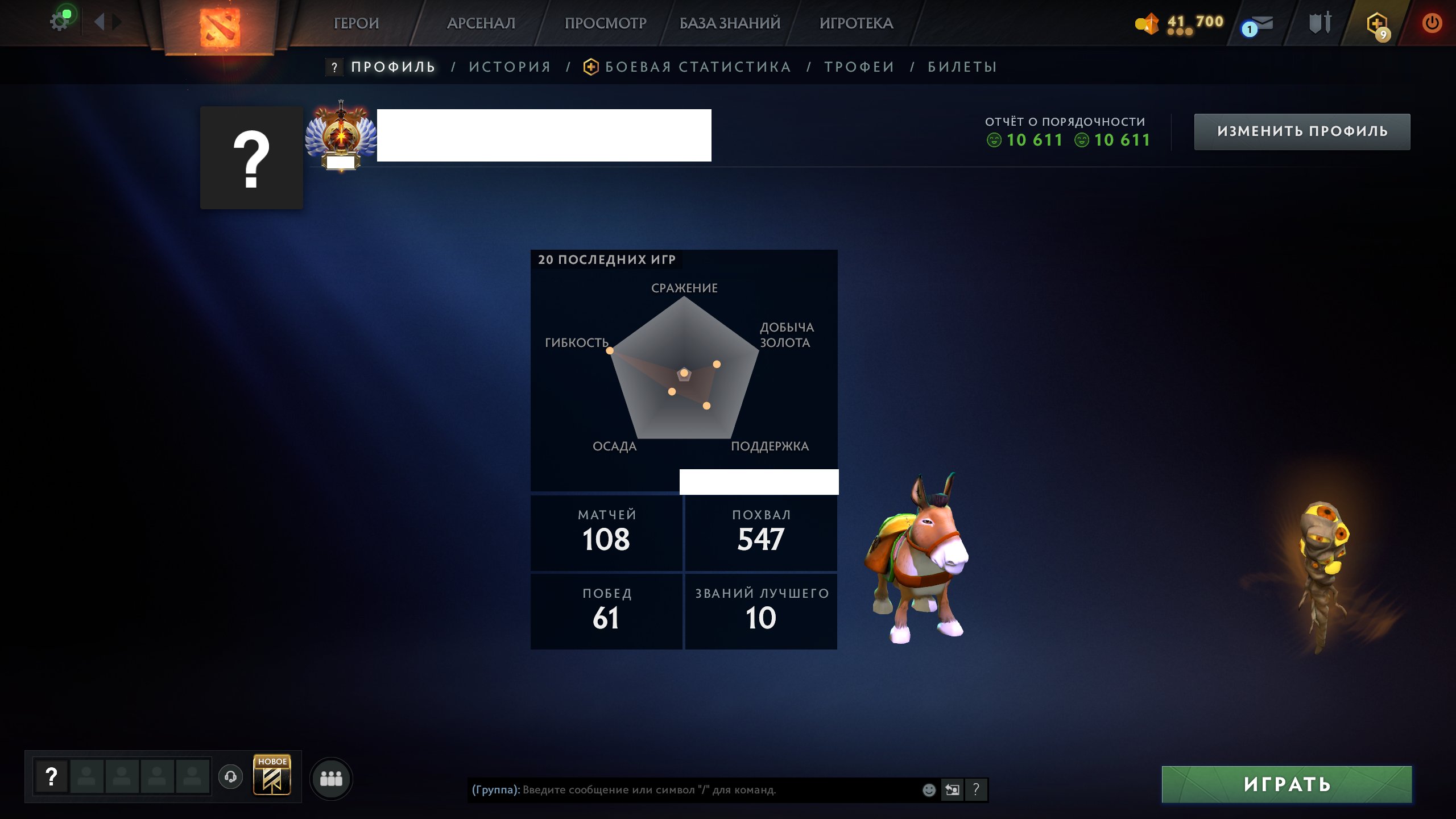Expand chat window with the popout icon
Screen dimensions: 1456x819
pyautogui.click(x=952, y=789)
